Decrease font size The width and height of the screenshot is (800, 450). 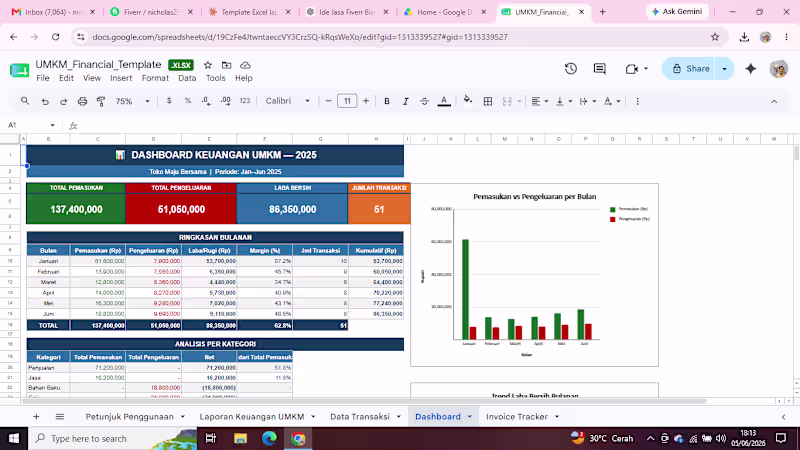coord(328,101)
